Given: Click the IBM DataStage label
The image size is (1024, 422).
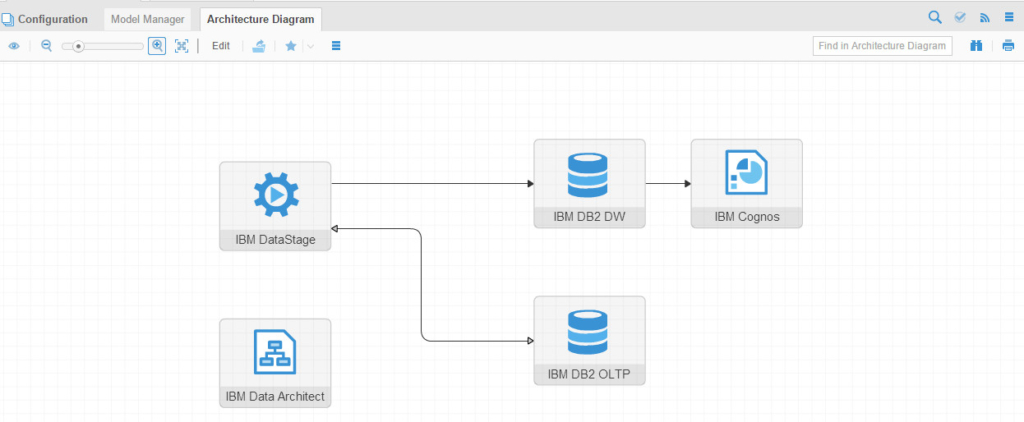Looking at the screenshot, I should (x=276, y=240).
